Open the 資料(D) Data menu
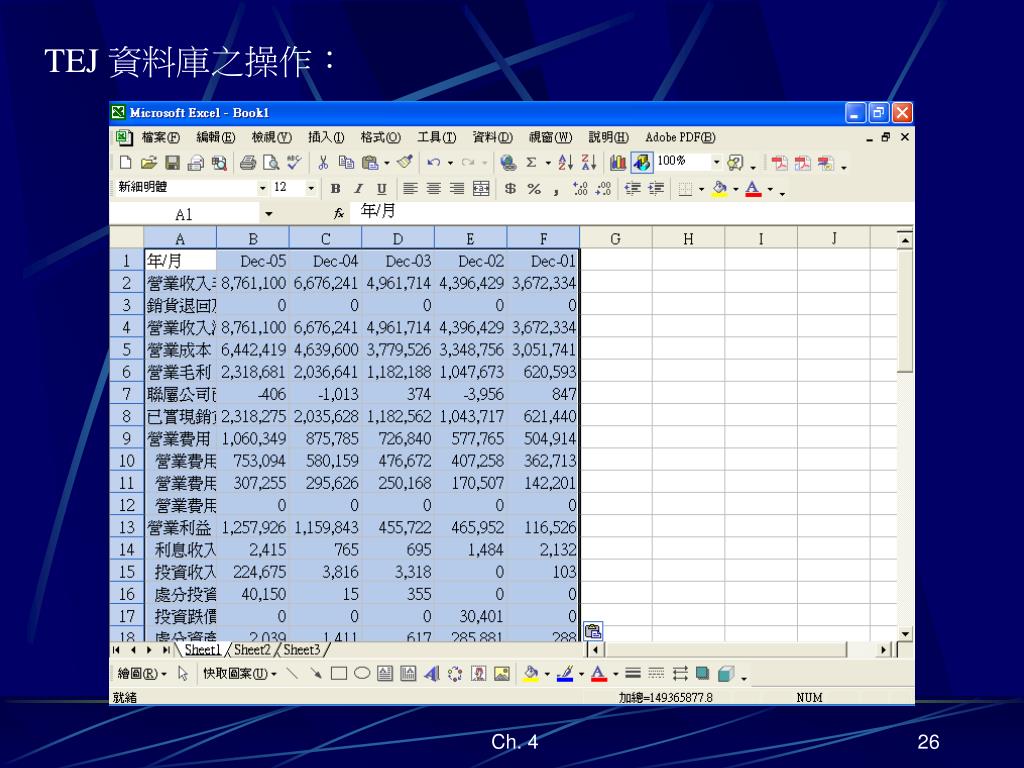This screenshot has width=1024, height=768. [x=492, y=137]
